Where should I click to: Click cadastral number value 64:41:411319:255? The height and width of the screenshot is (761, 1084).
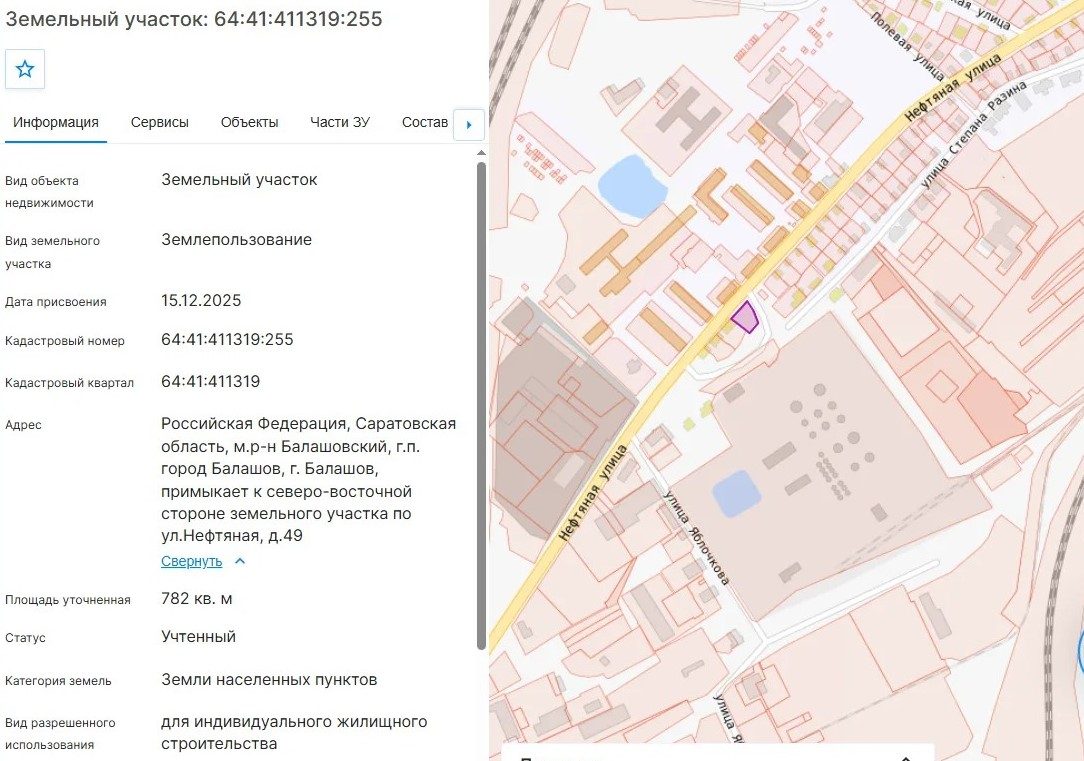(227, 339)
